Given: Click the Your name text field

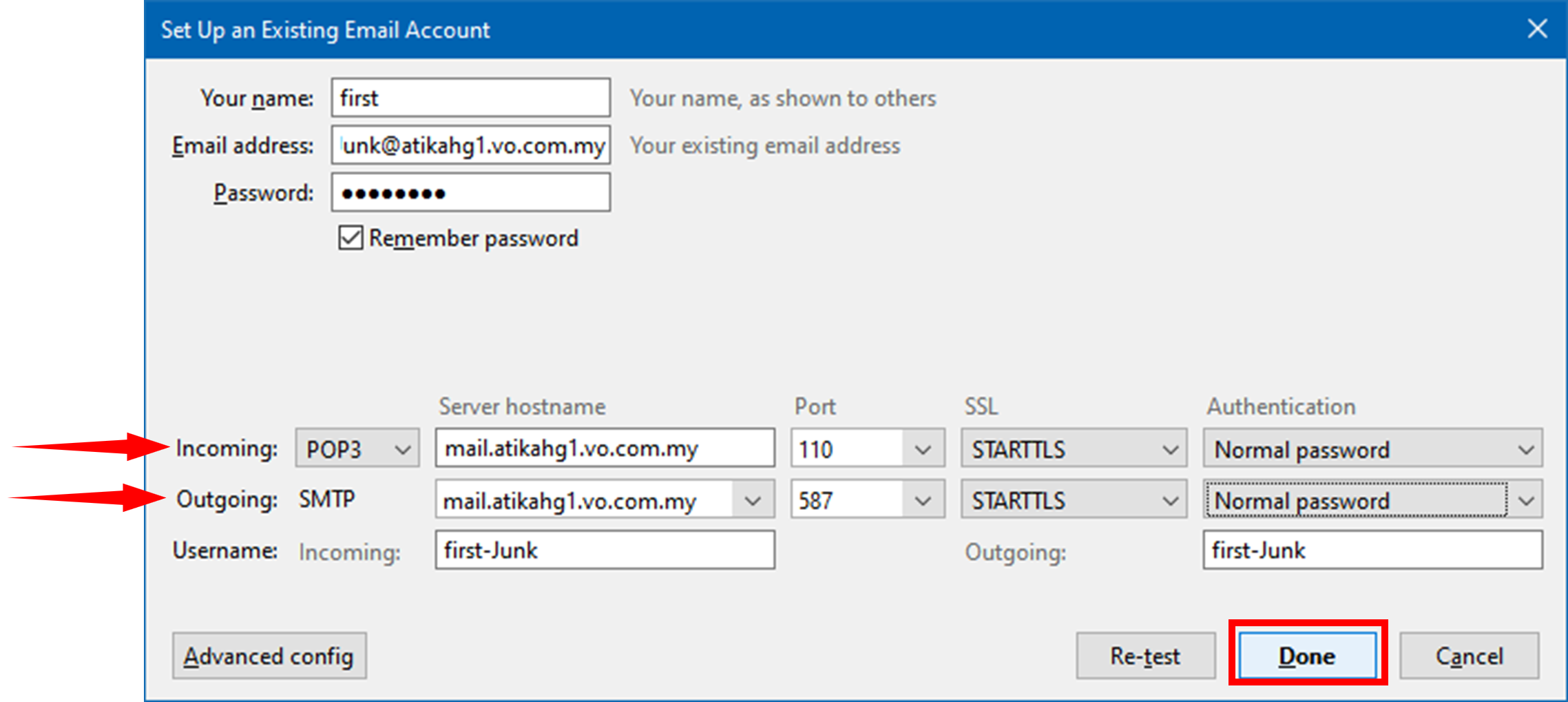Looking at the screenshot, I should [470, 98].
